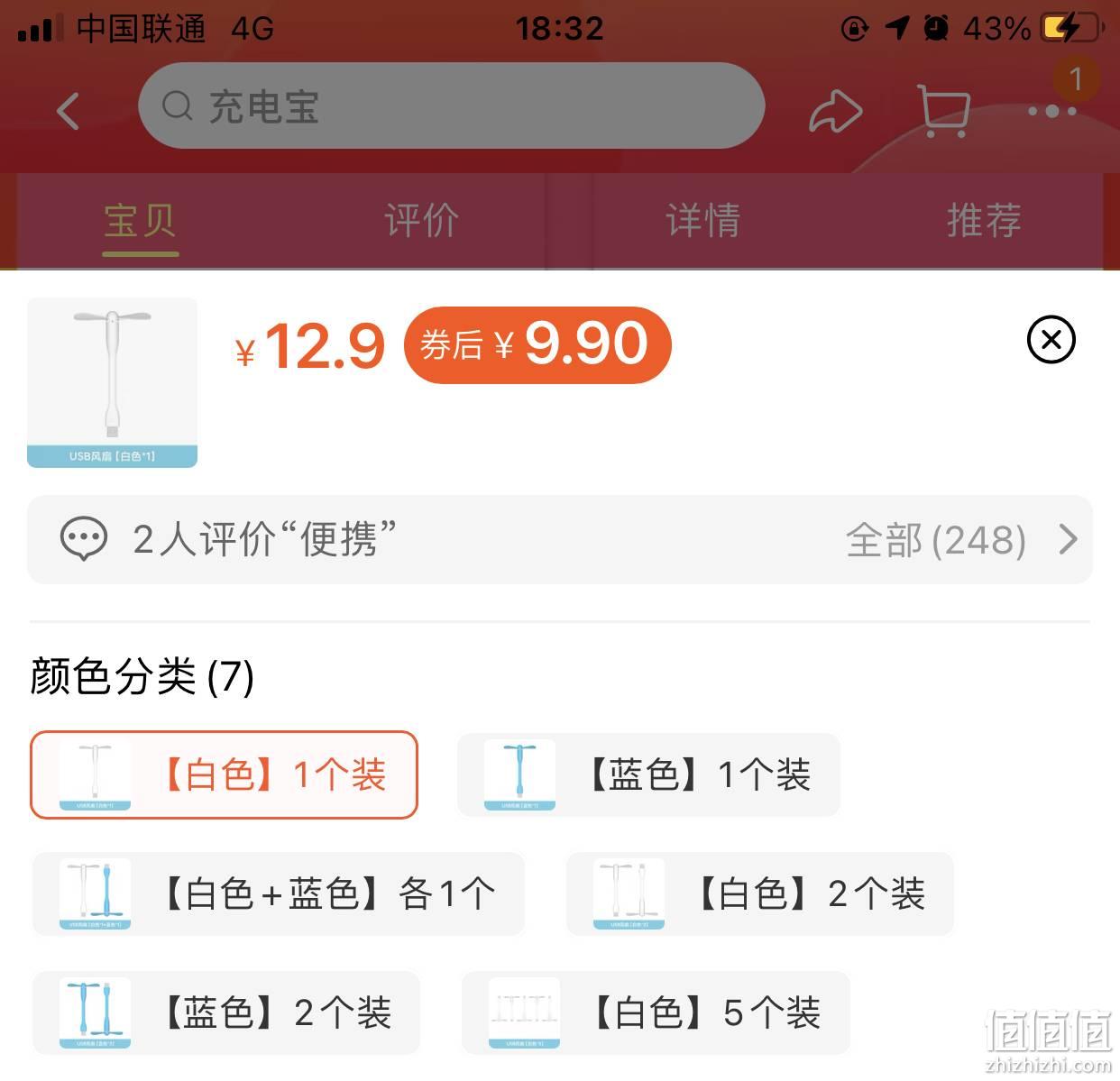Open the three-dot more menu

pyautogui.click(x=1053, y=111)
